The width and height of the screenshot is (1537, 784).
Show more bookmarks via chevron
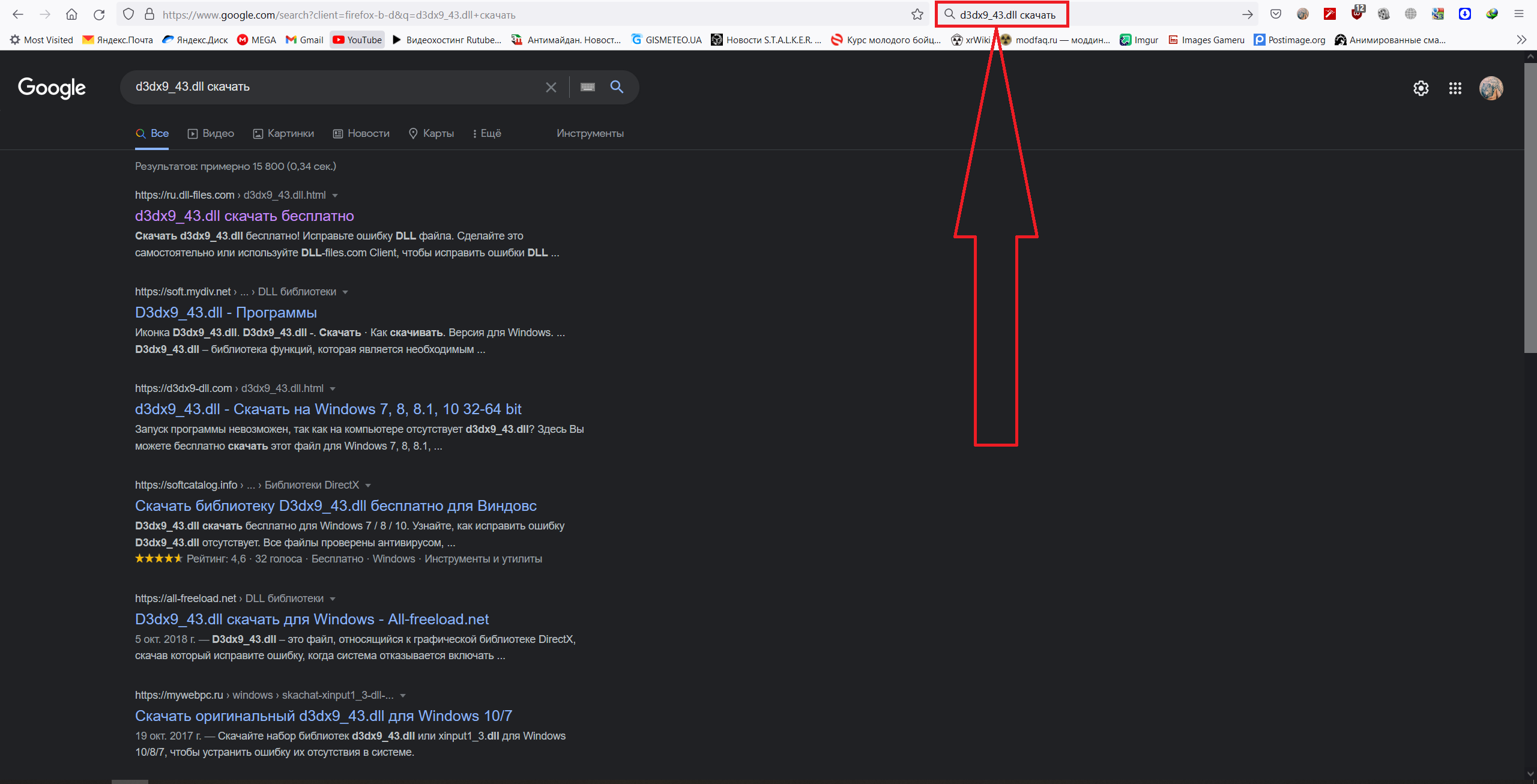1521,40
